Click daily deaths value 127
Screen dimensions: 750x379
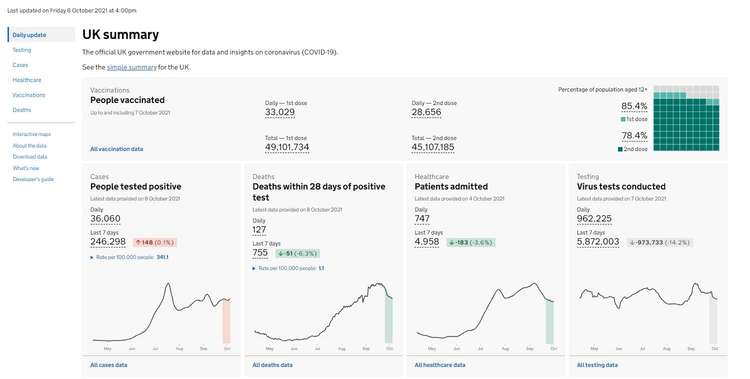[x=259, y=230]
